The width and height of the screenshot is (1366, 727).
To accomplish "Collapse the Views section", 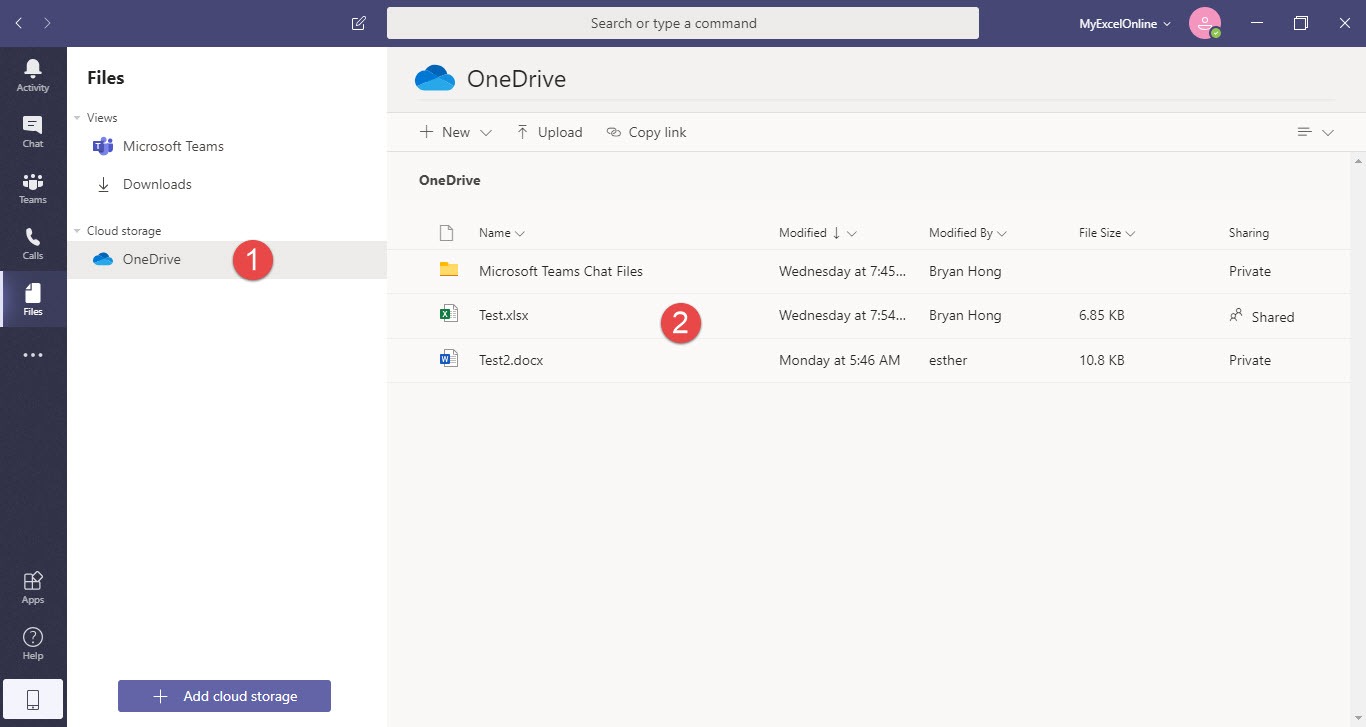I will [78, 118].
